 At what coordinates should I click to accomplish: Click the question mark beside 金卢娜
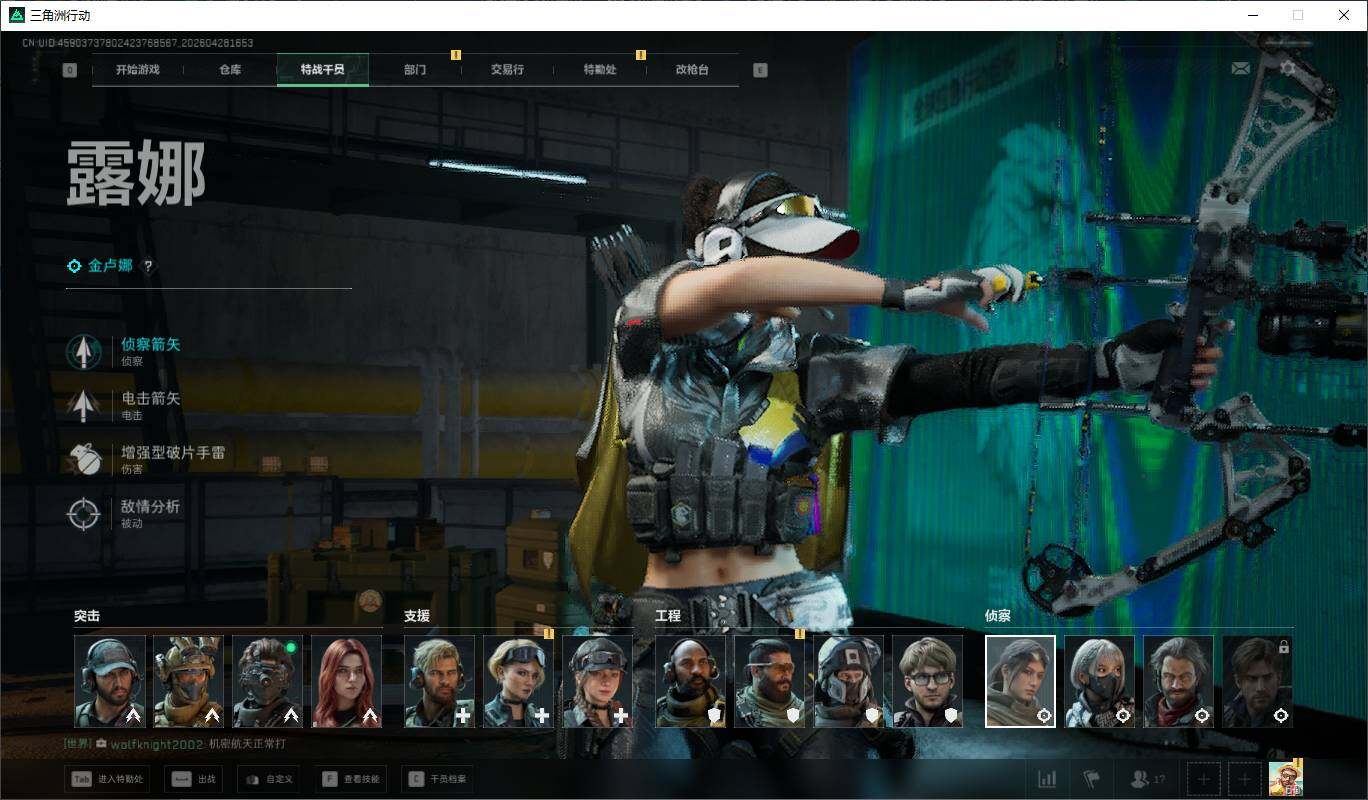click(x=149, y=266)
